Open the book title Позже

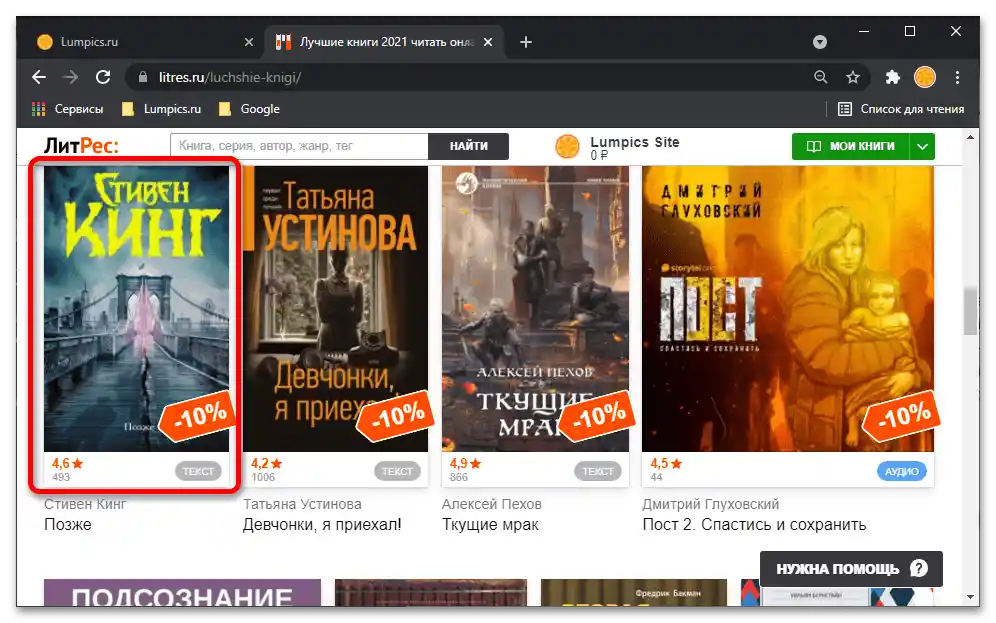tap(68, 525)
